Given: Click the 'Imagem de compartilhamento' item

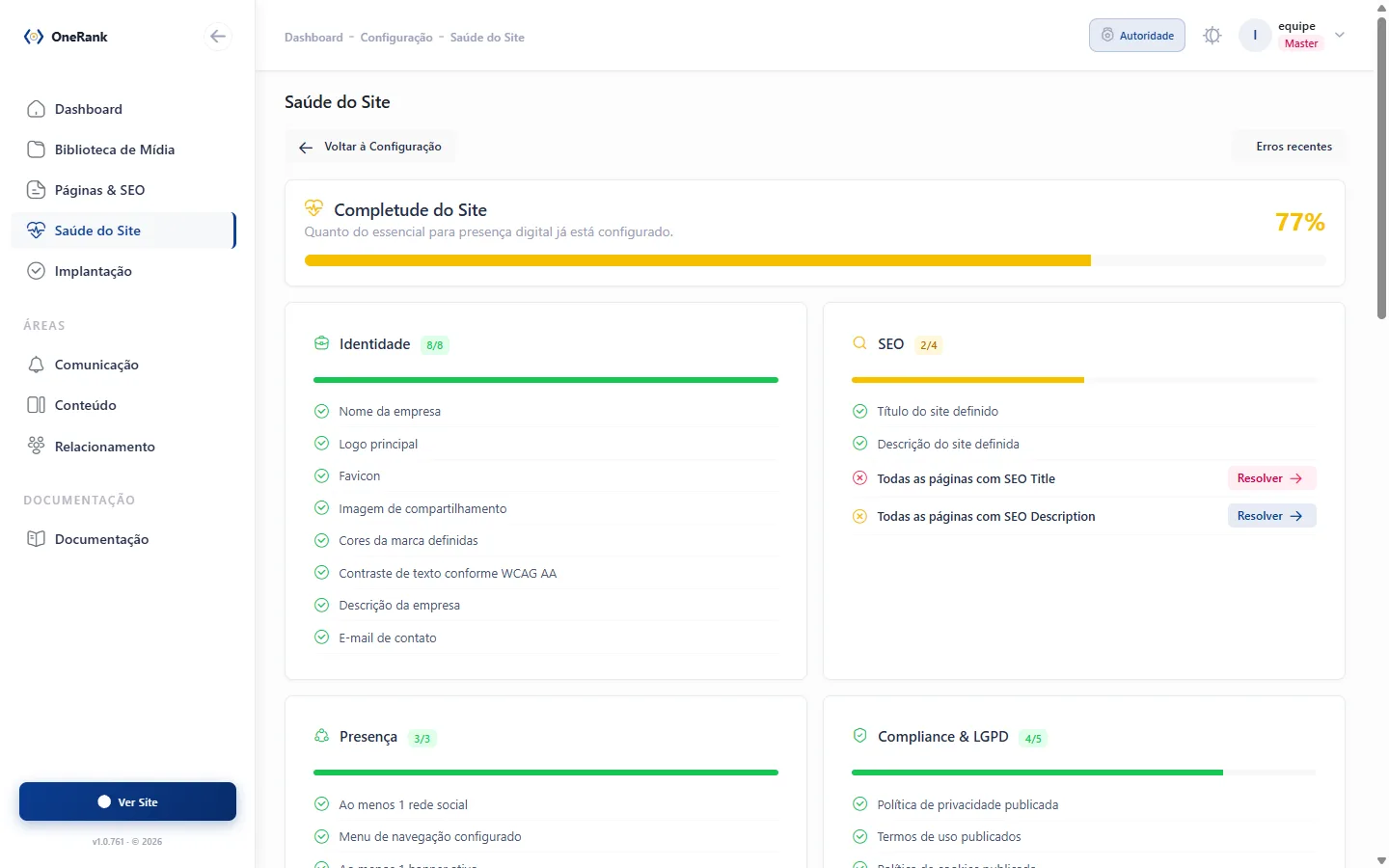Looking at the screenshot, I should tap(546, 508).
